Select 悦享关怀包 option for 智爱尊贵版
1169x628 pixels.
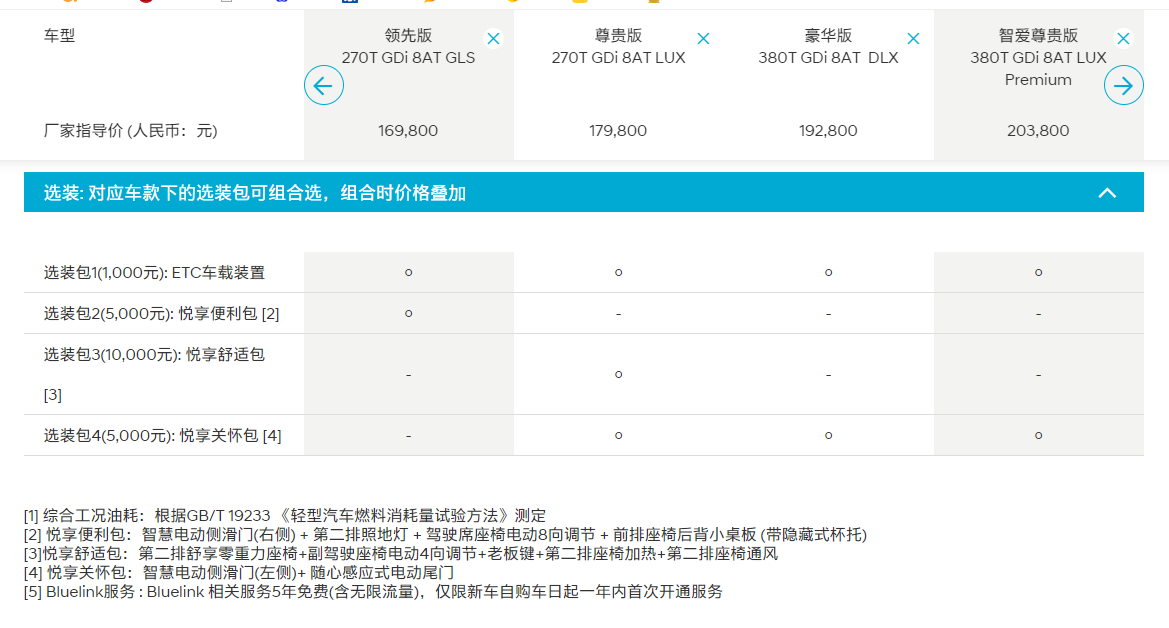[x=1038, y=435]
